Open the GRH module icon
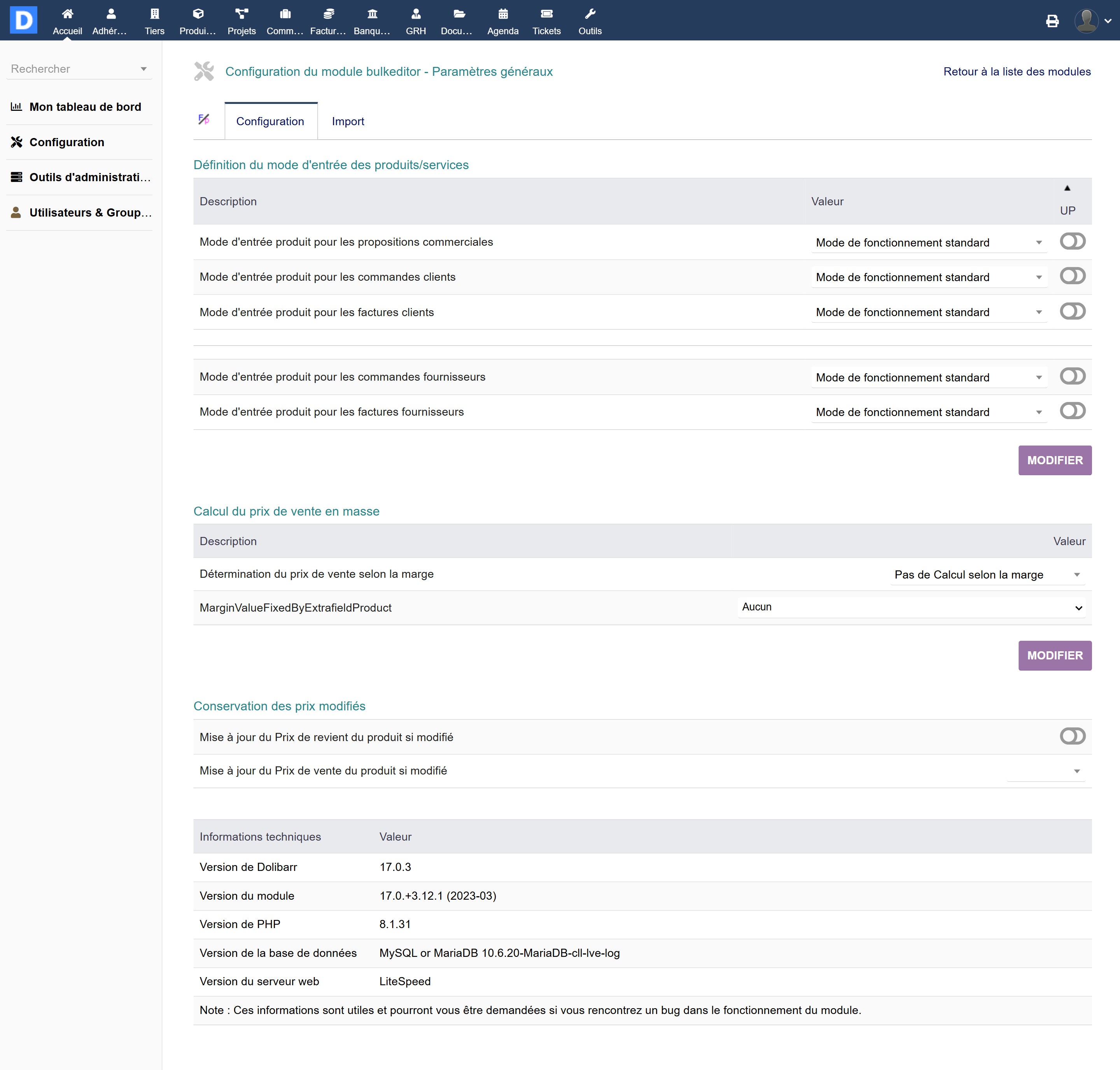The image size is (1120, 1070). point(415,14)
